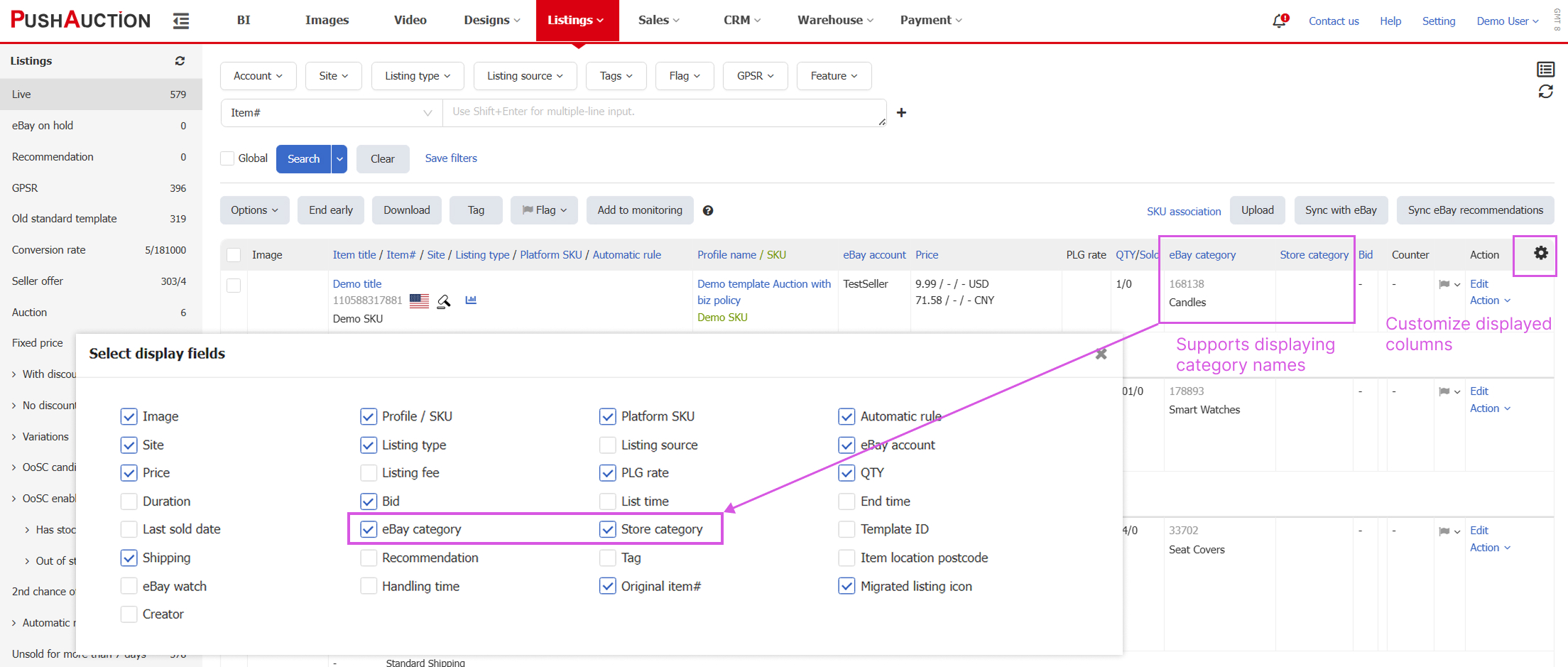Toggle the Global checkbox
The width and height of the screenshot is (1568, 667).
pos(228,158)
